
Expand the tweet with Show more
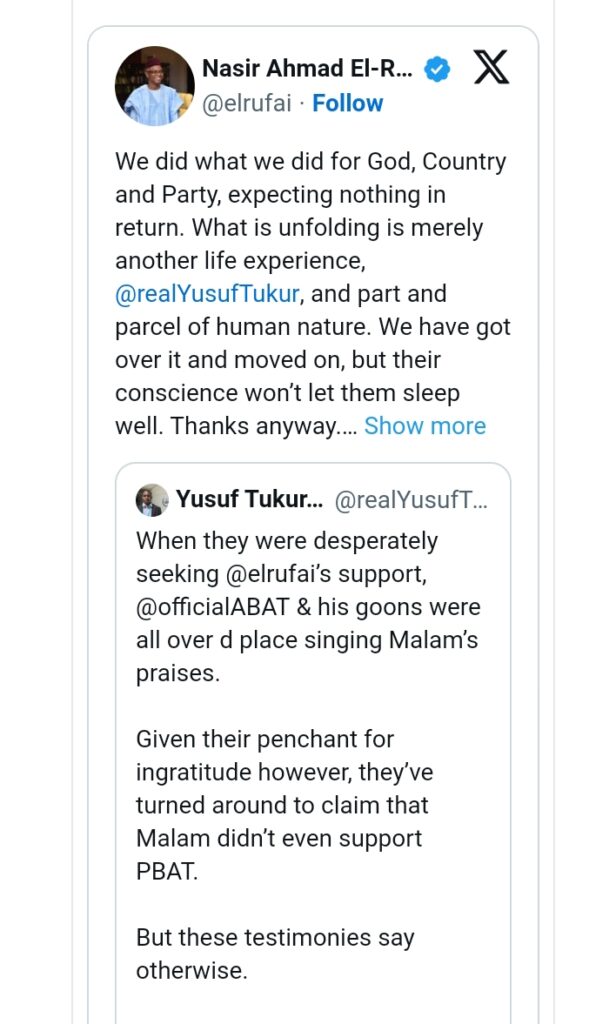(425, 426)
